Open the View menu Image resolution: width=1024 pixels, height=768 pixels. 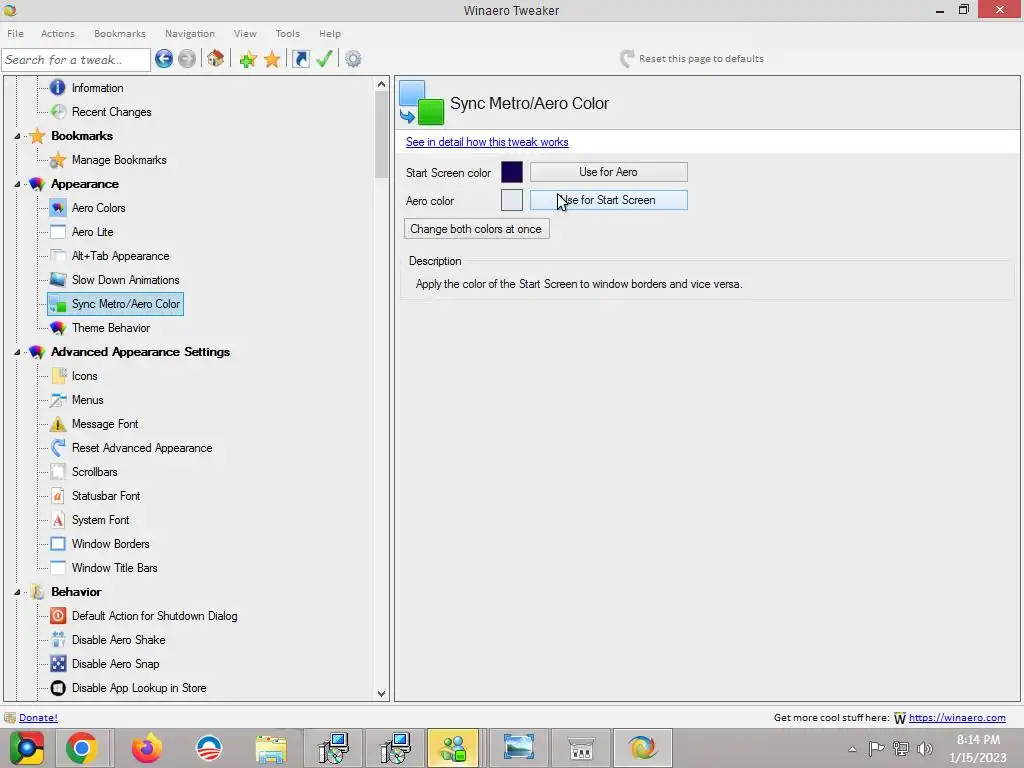245,33
